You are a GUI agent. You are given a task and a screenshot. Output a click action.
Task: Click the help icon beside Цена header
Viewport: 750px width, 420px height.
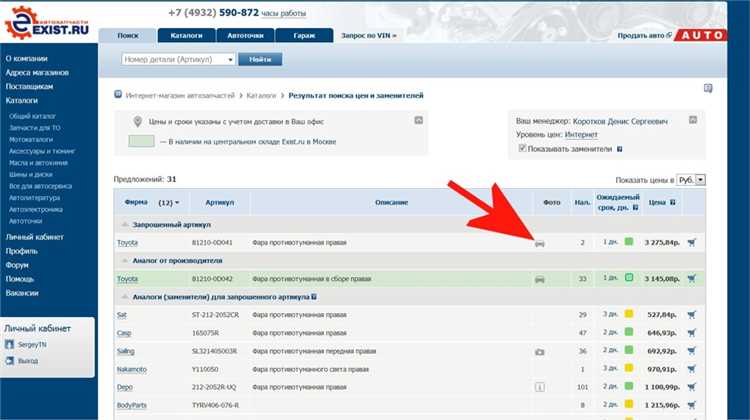(x=673, y=202)
